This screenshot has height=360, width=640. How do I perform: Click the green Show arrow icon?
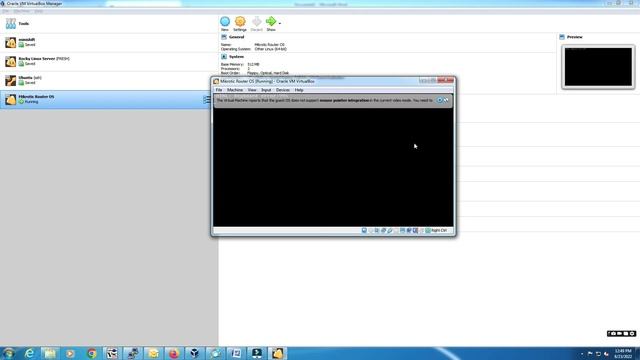click(271, 21)
